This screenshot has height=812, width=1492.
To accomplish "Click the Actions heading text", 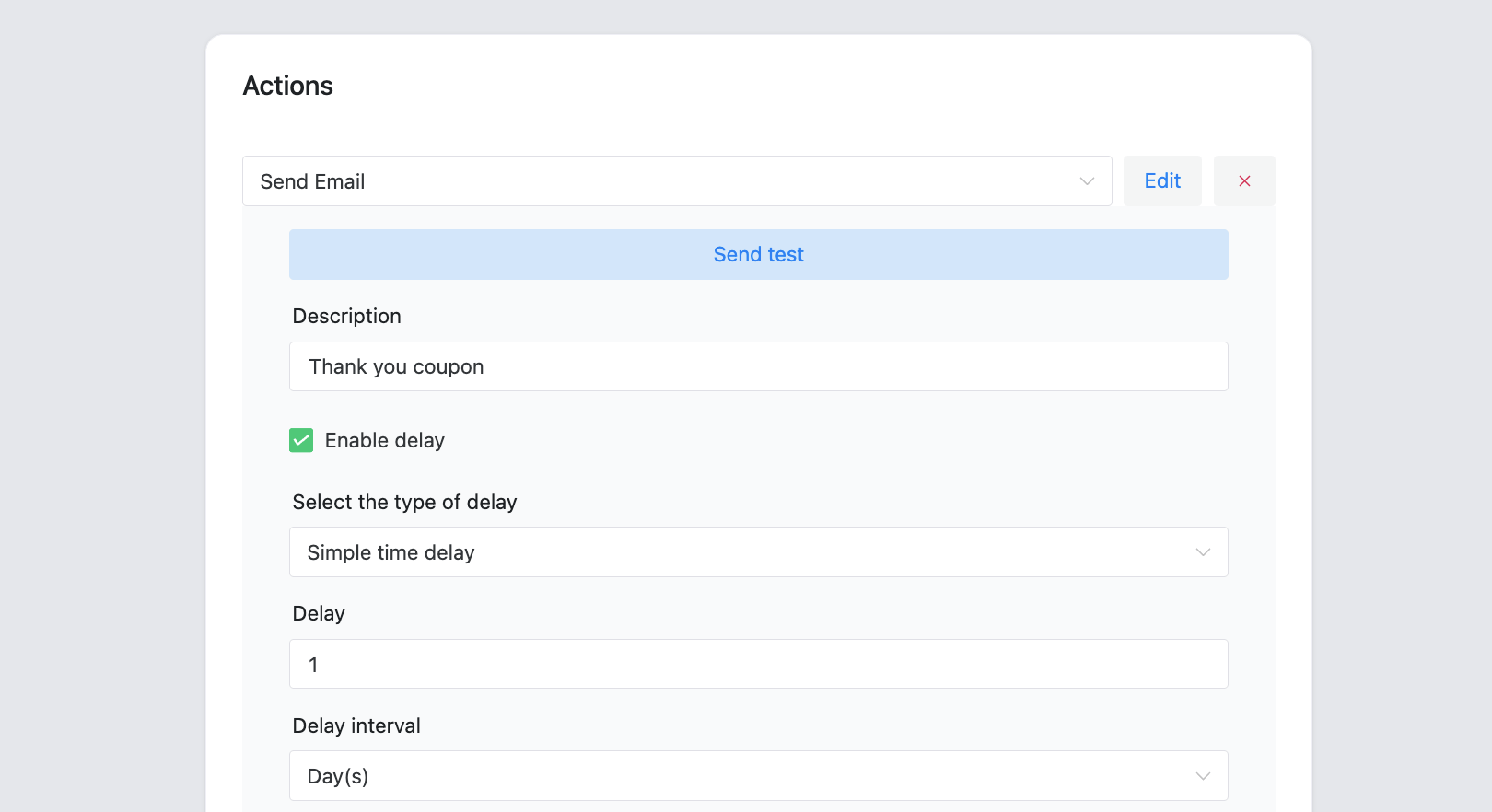I will point(288,86).
